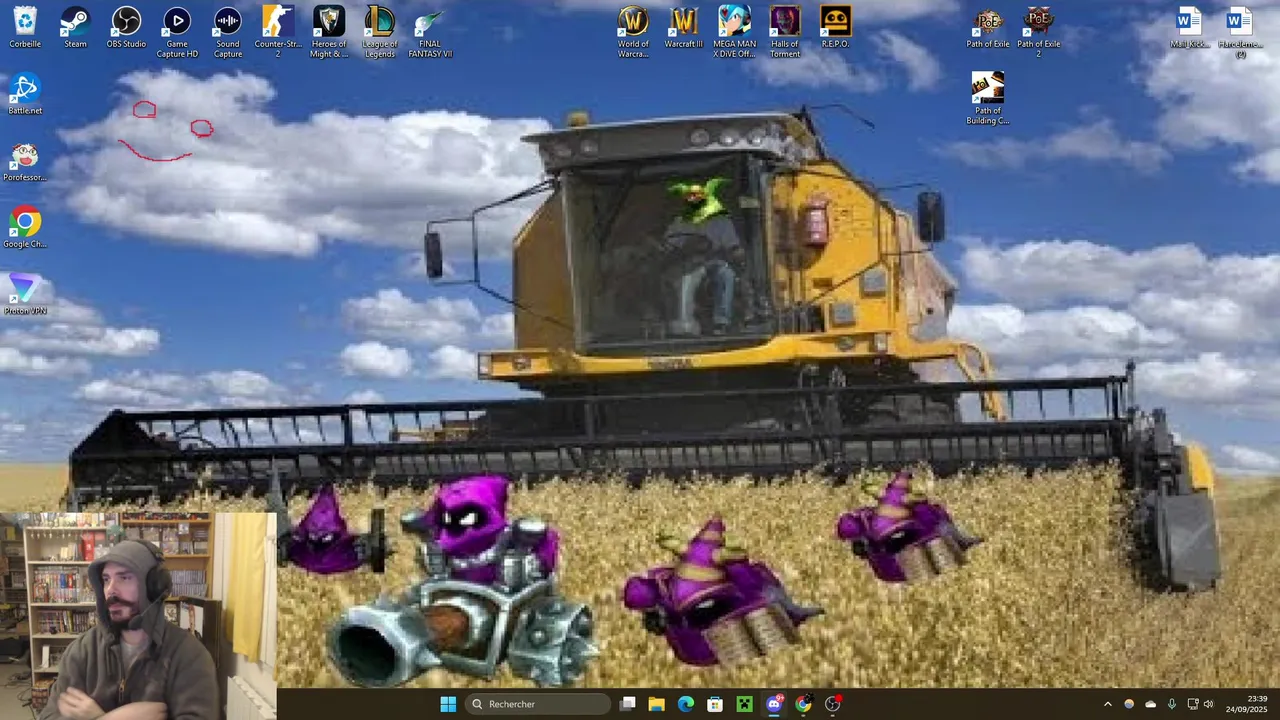Select the Warcraft III shortcut
The width and height of the screenshot is (1280, 720).
pyautogui.click(x=684, y=27)
